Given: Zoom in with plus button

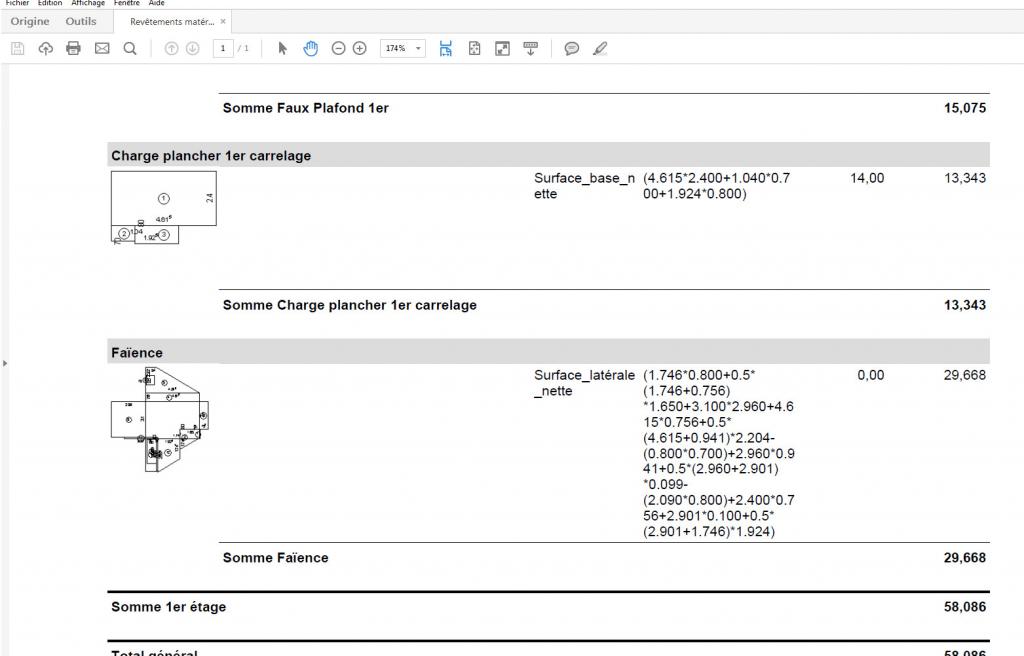Looking at the screenshot, I should tap(360, 48).
